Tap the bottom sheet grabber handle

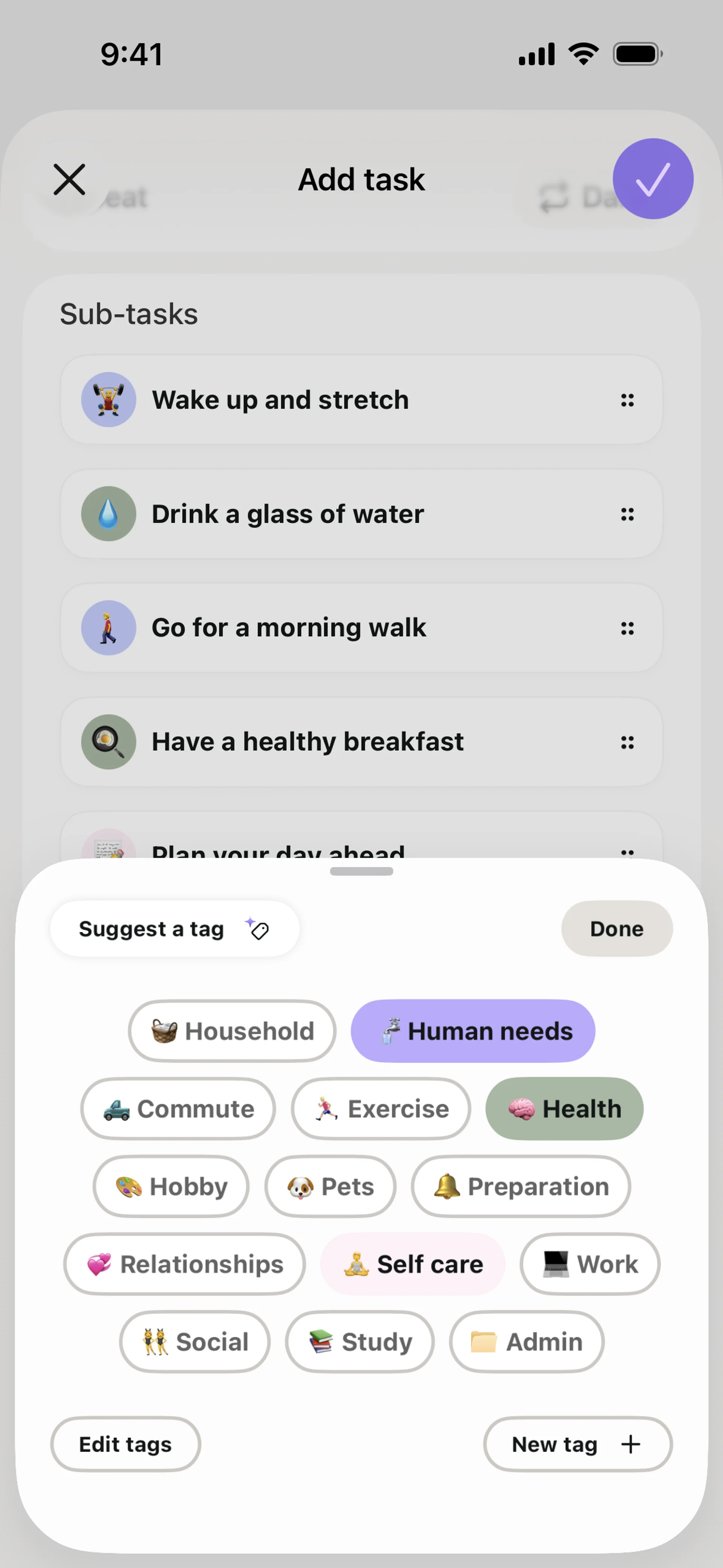pyautogui.click(x=361, y=871)
